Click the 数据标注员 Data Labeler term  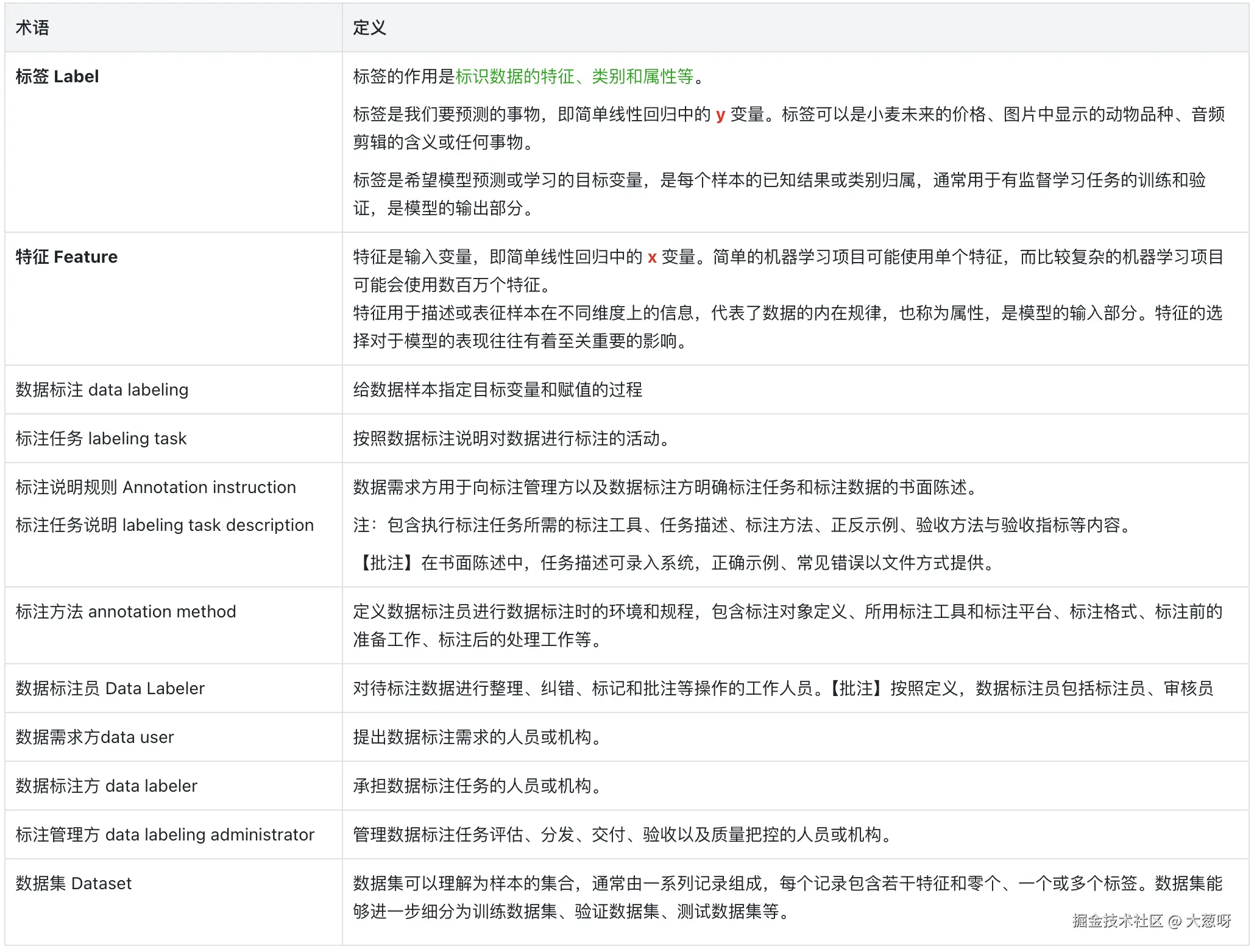point(110,689)
